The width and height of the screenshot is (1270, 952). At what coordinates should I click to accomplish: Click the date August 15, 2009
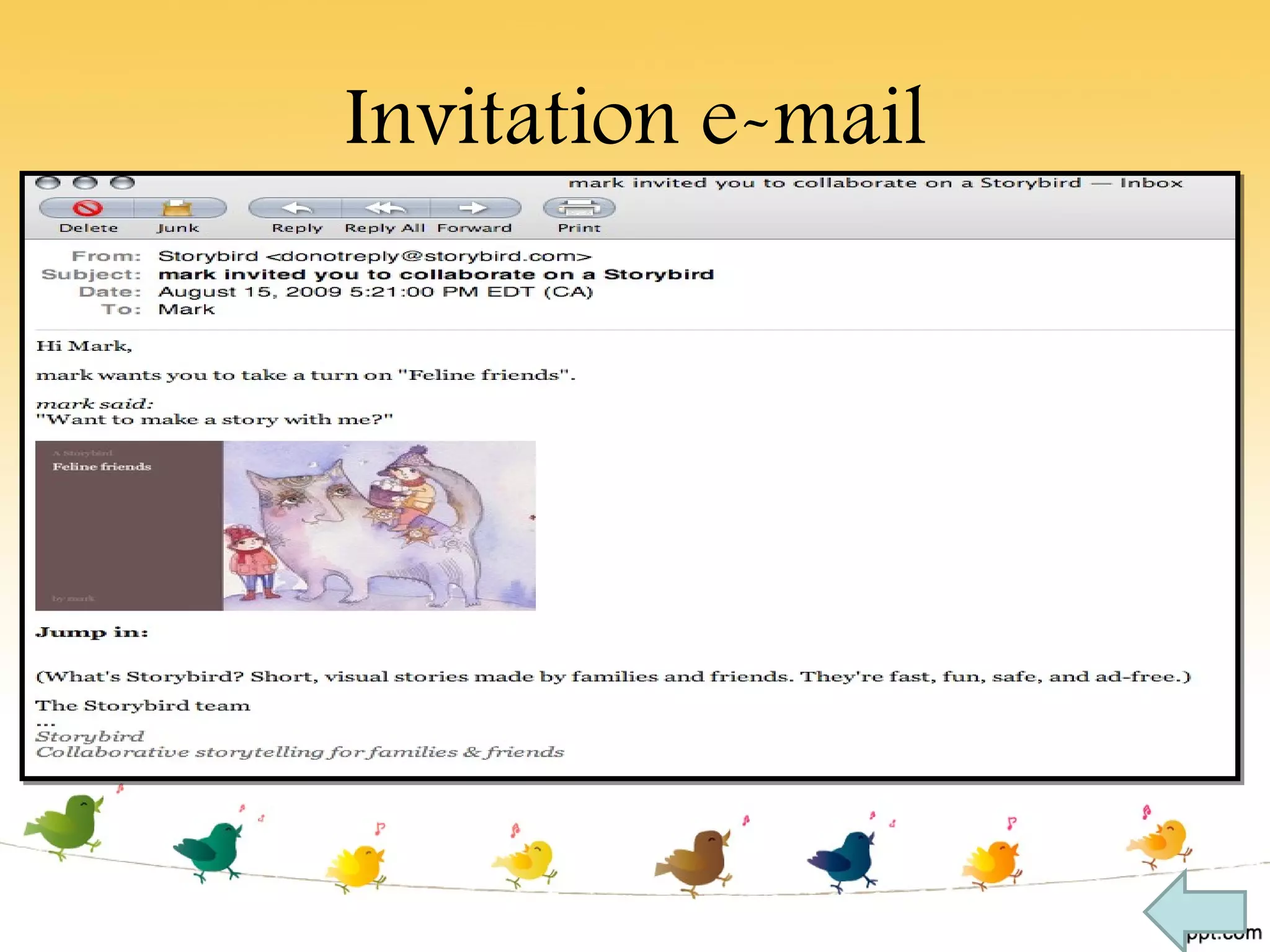(x=250, y=292)
